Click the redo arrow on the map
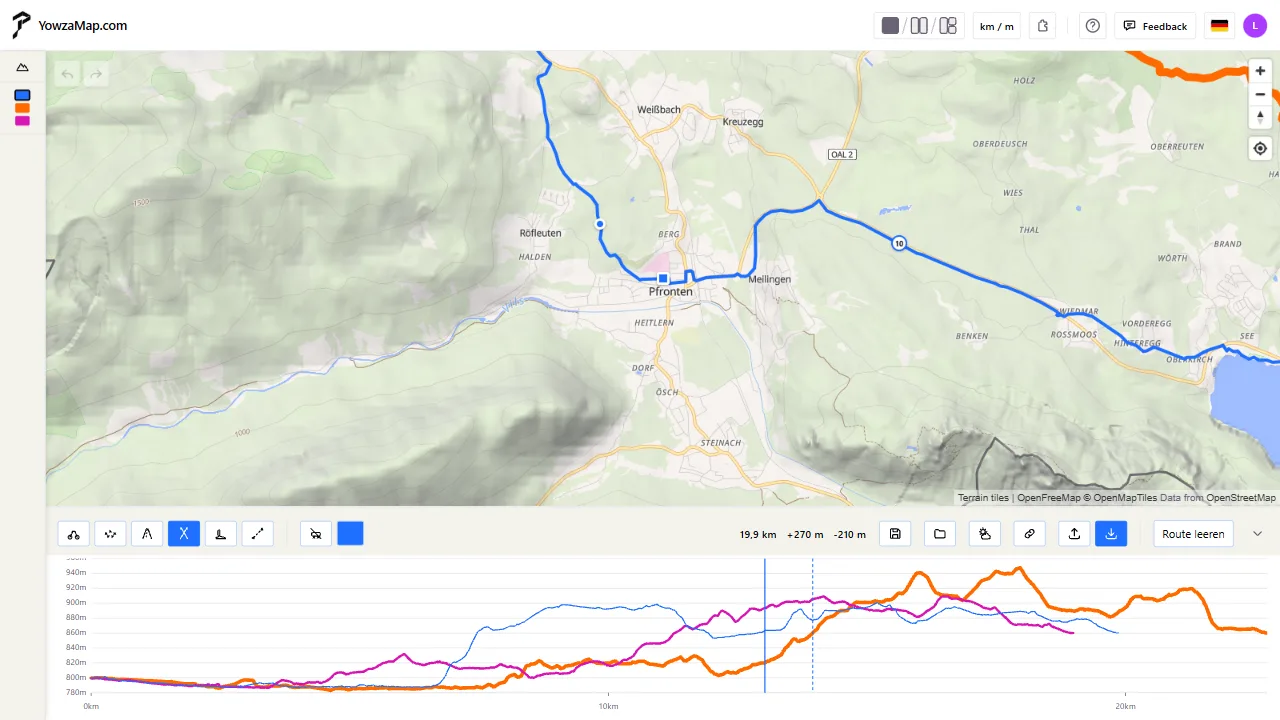Viewport: 1280px width, 720px height. tap(96, 73)
